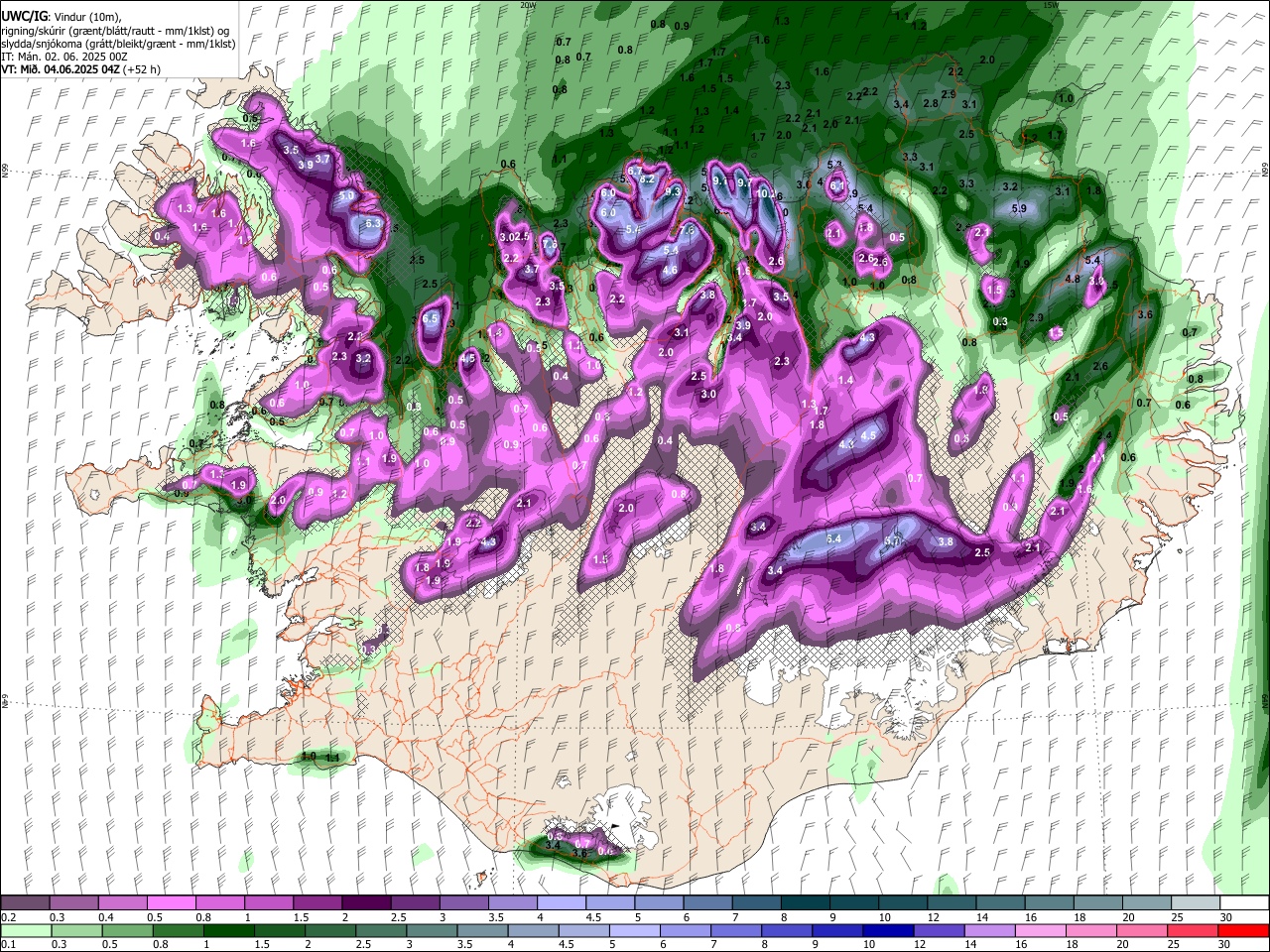The height and width of the screenshot is (952, 1270).
Task: Click the upper-row white swatch after the 30 label
Action: [x=1242, y=903]
